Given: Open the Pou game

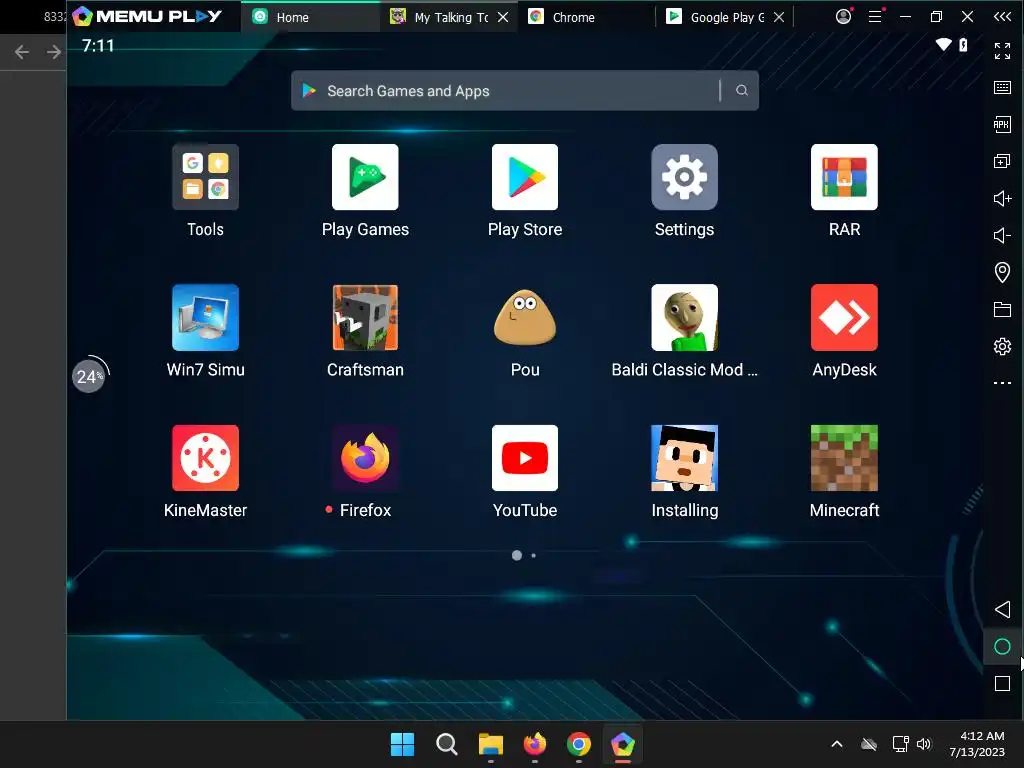Looking at the screenshot, I should [524, 317].
